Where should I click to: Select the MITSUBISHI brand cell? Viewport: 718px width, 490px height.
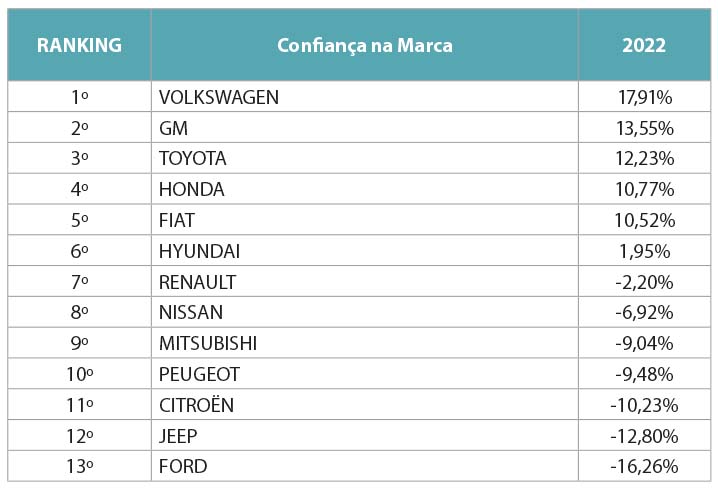pos(208,343)
